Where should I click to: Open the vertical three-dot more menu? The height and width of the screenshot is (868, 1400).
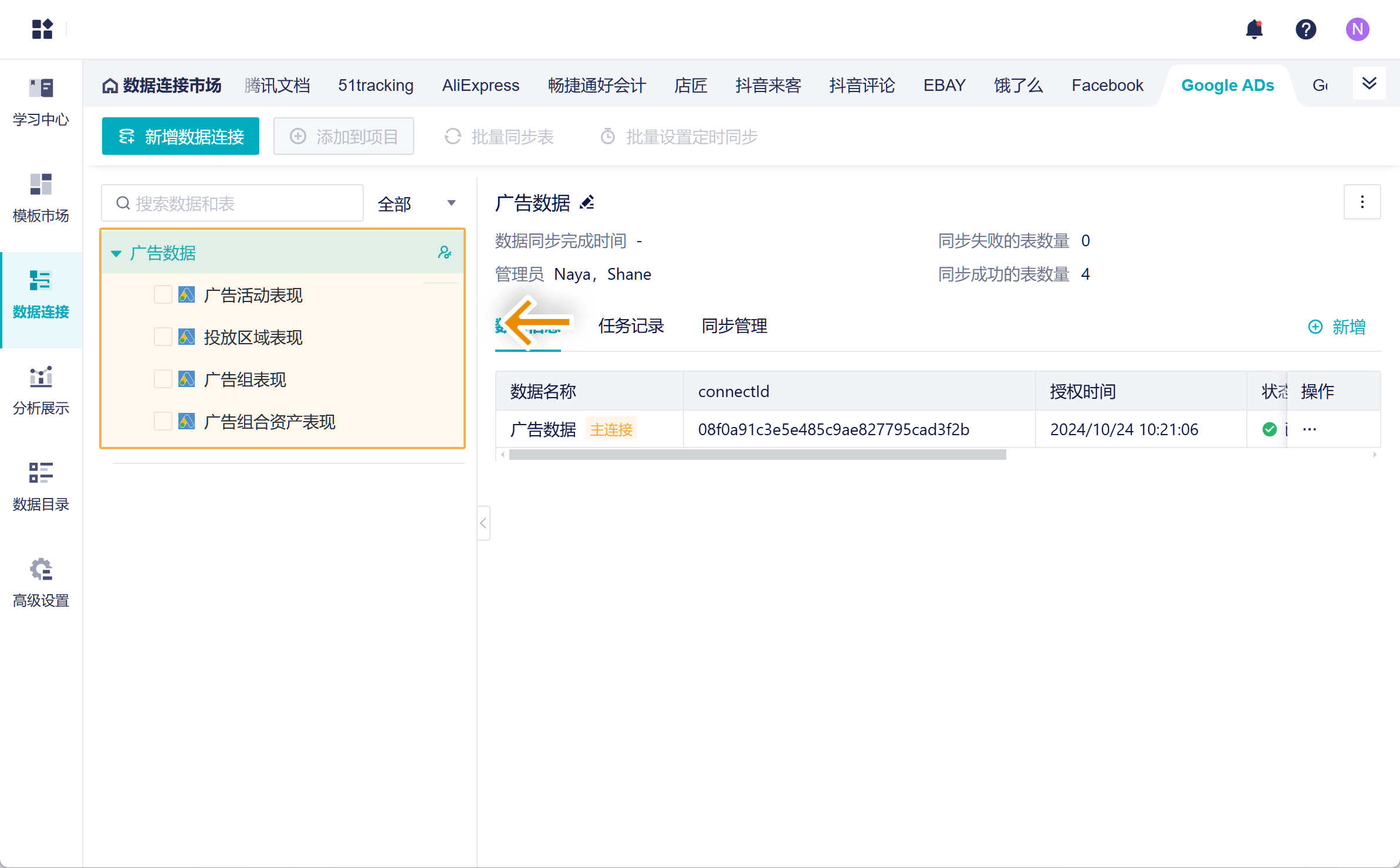pyautogui.click(x=1362, y=202)
